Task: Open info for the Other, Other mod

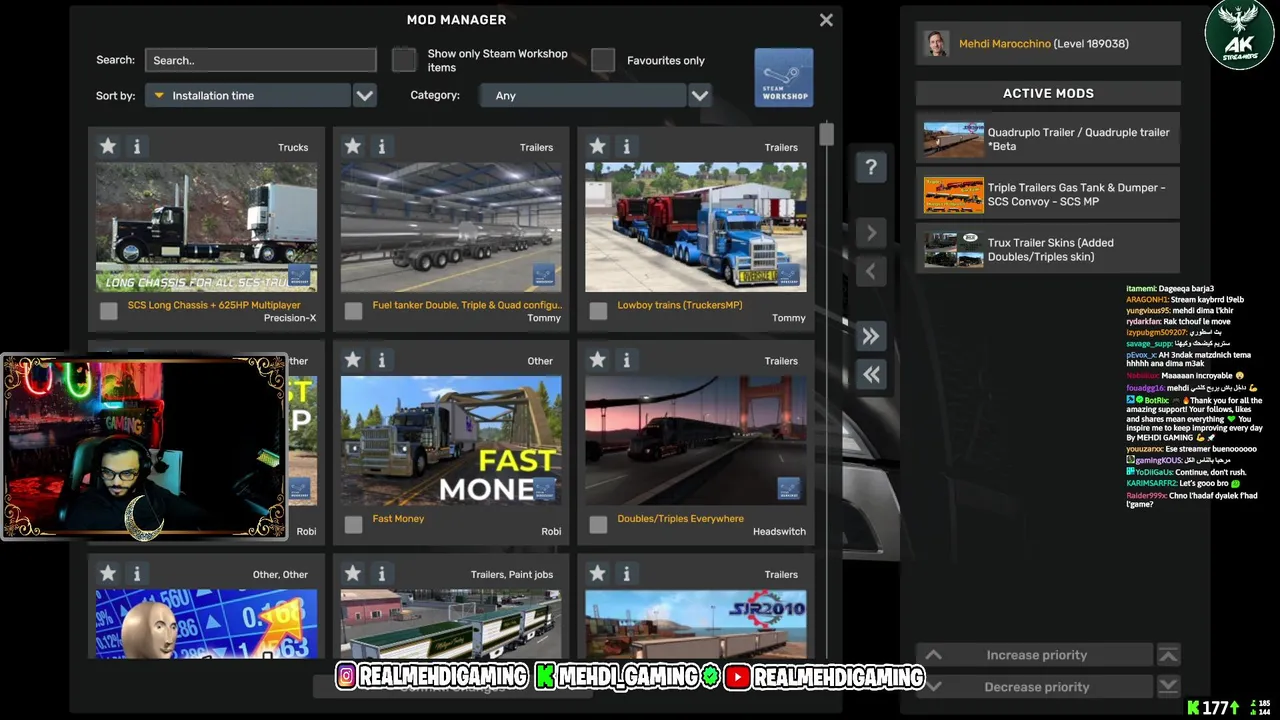Action: (x=137, y=574)
